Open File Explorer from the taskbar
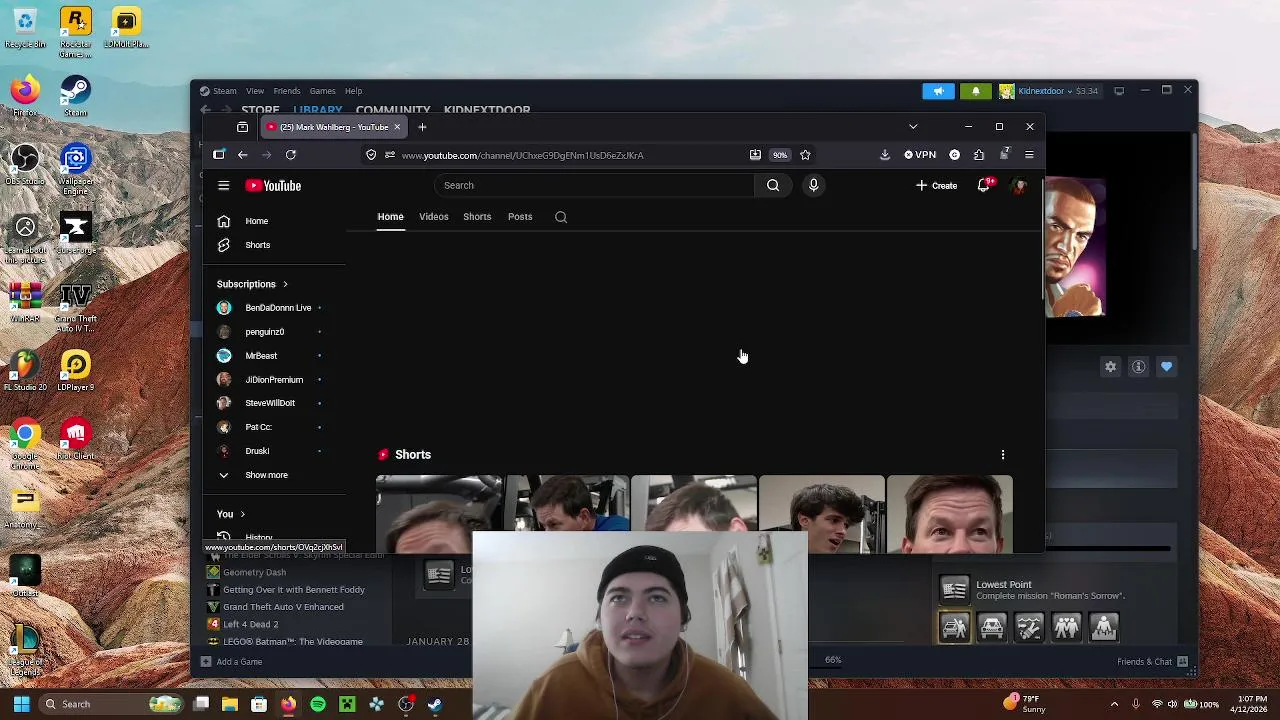Viewport: 1280px width, 720px height. (229, 704)
